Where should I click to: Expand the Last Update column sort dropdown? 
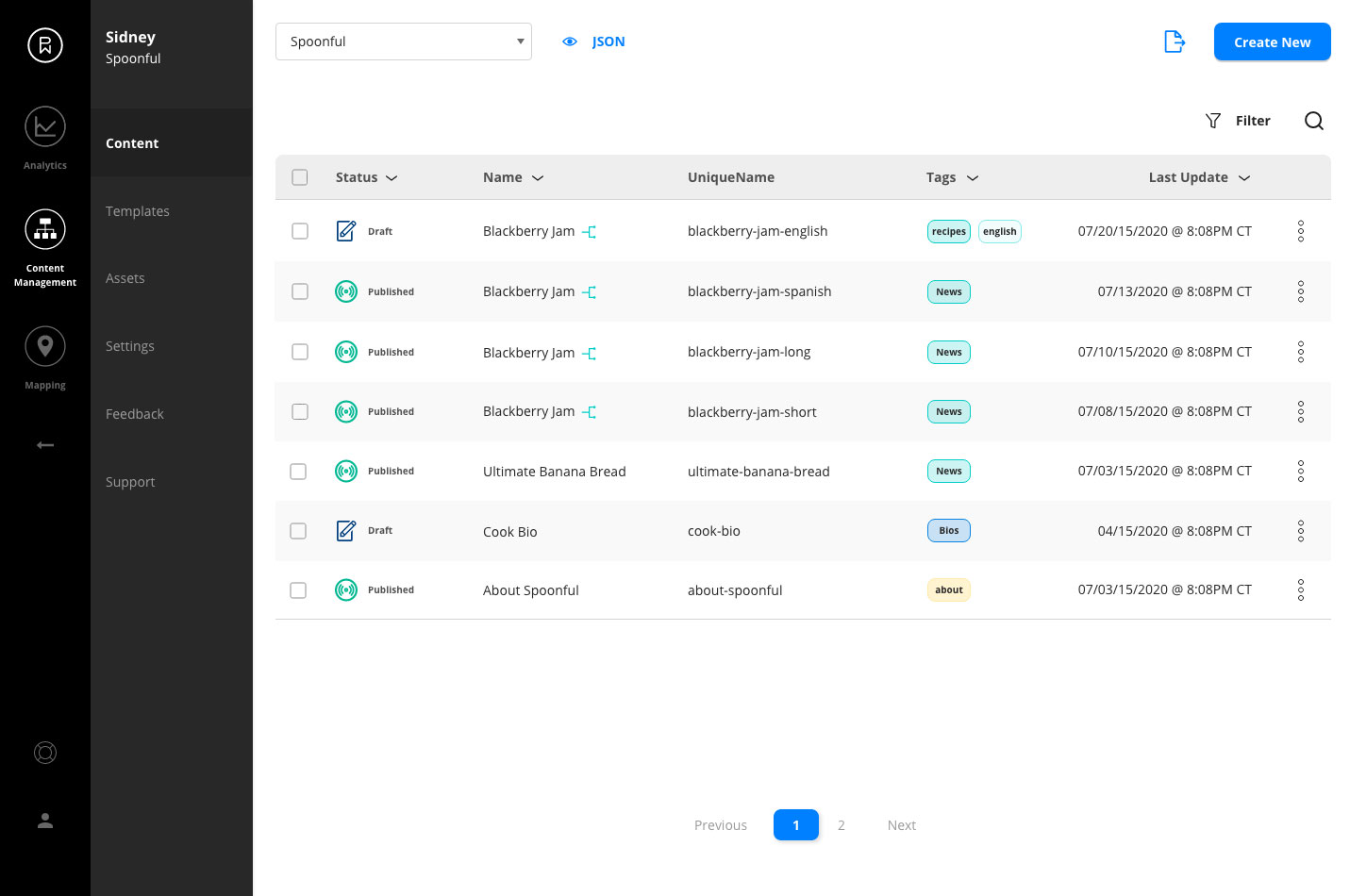tap(1243, 177)
